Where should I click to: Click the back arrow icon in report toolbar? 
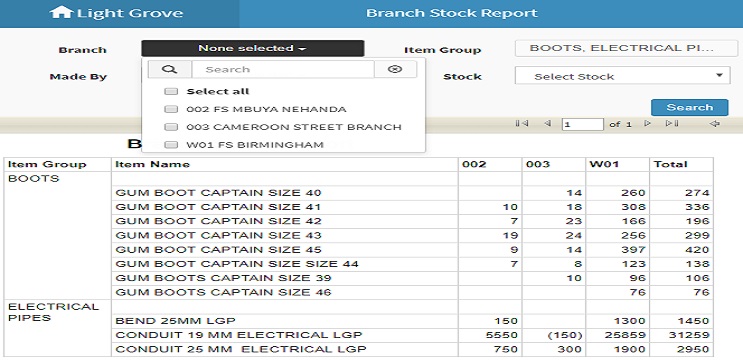715,124
